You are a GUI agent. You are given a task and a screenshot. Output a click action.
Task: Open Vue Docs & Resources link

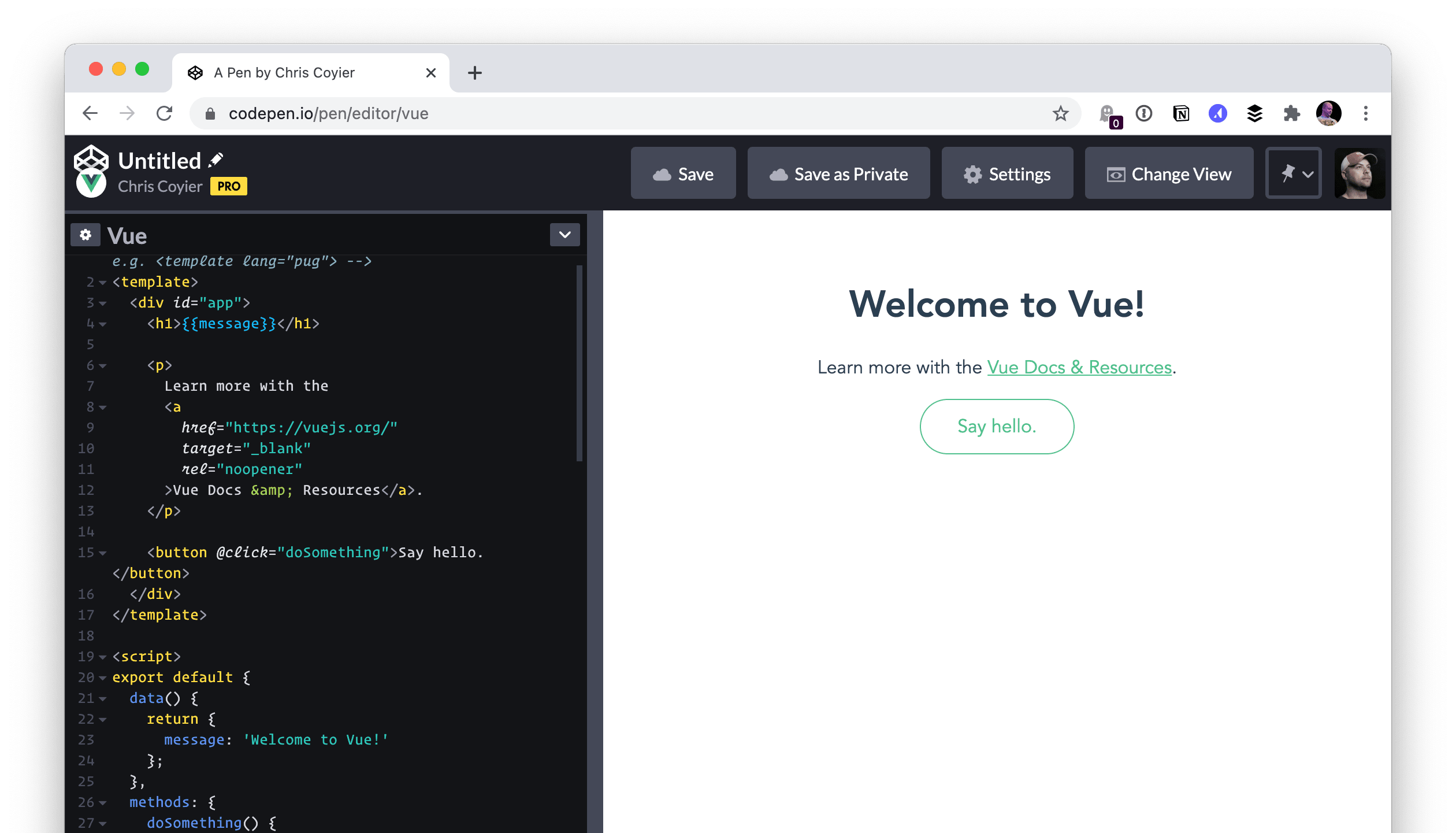[1079, 367]
